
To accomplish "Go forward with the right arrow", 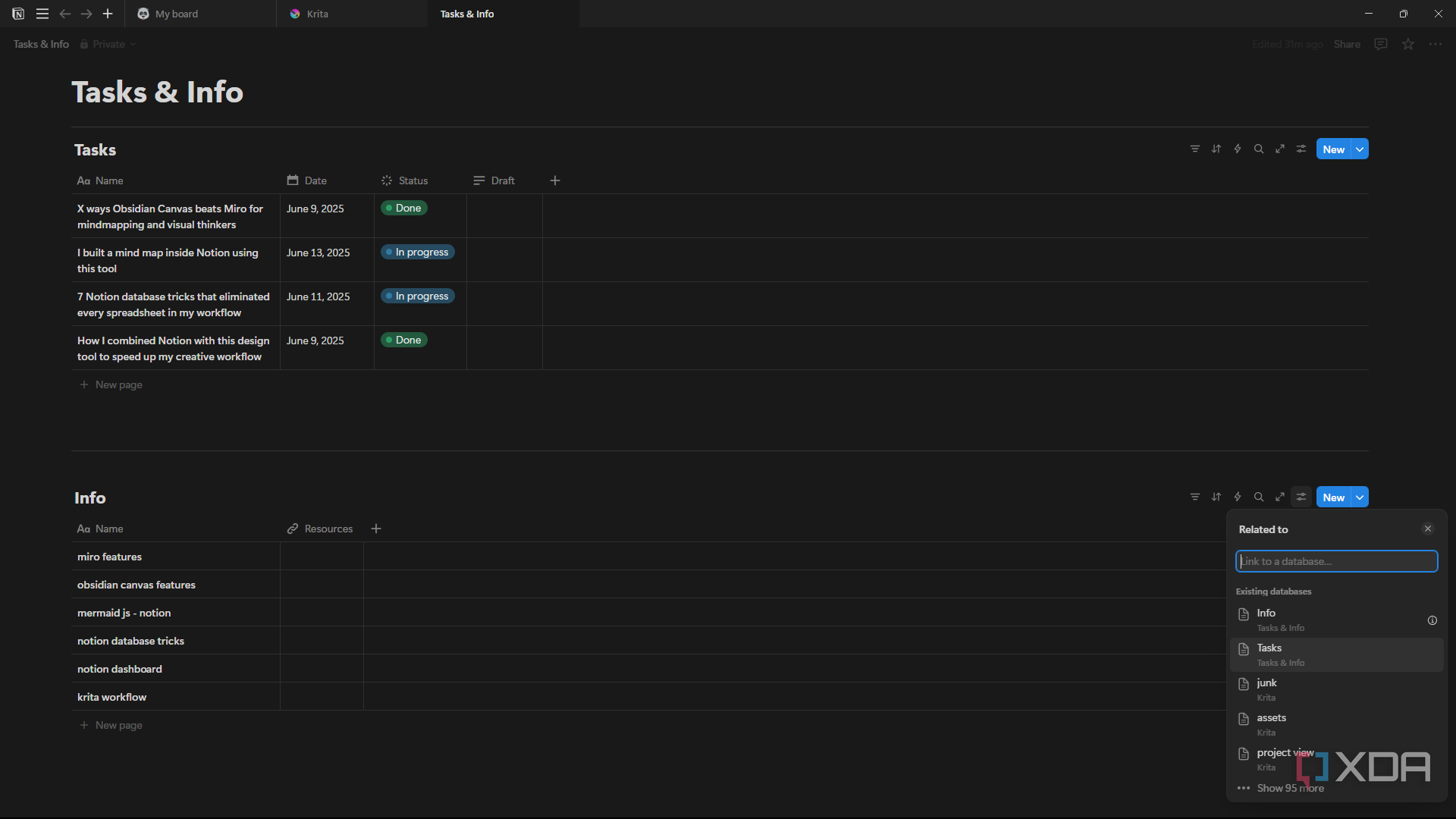I will [86, 14].
